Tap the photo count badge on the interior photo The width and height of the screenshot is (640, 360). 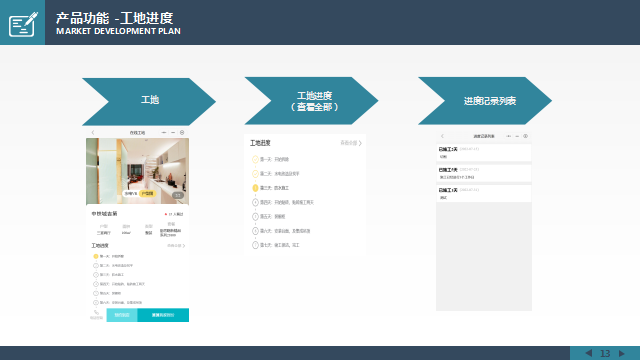[x=178, y=196]
